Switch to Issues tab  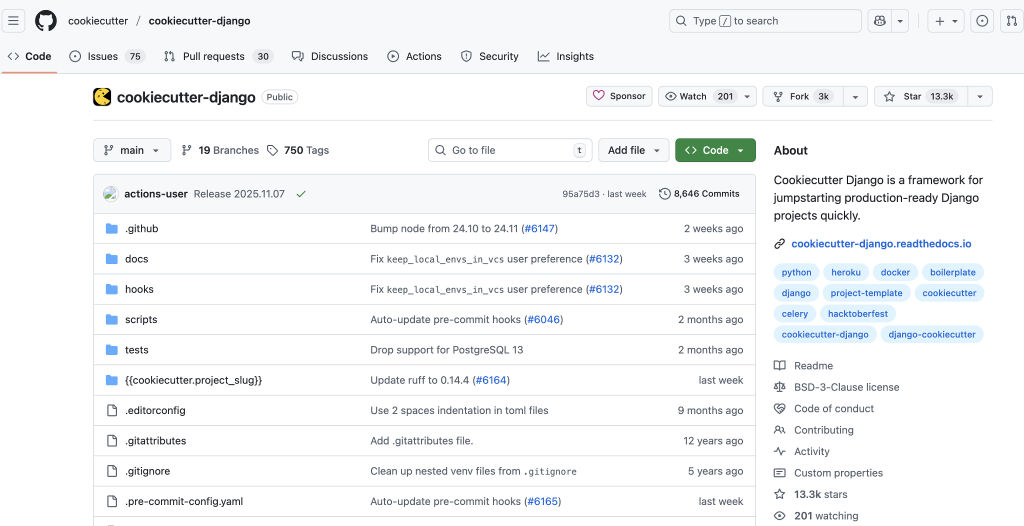(x=106, y=56)
